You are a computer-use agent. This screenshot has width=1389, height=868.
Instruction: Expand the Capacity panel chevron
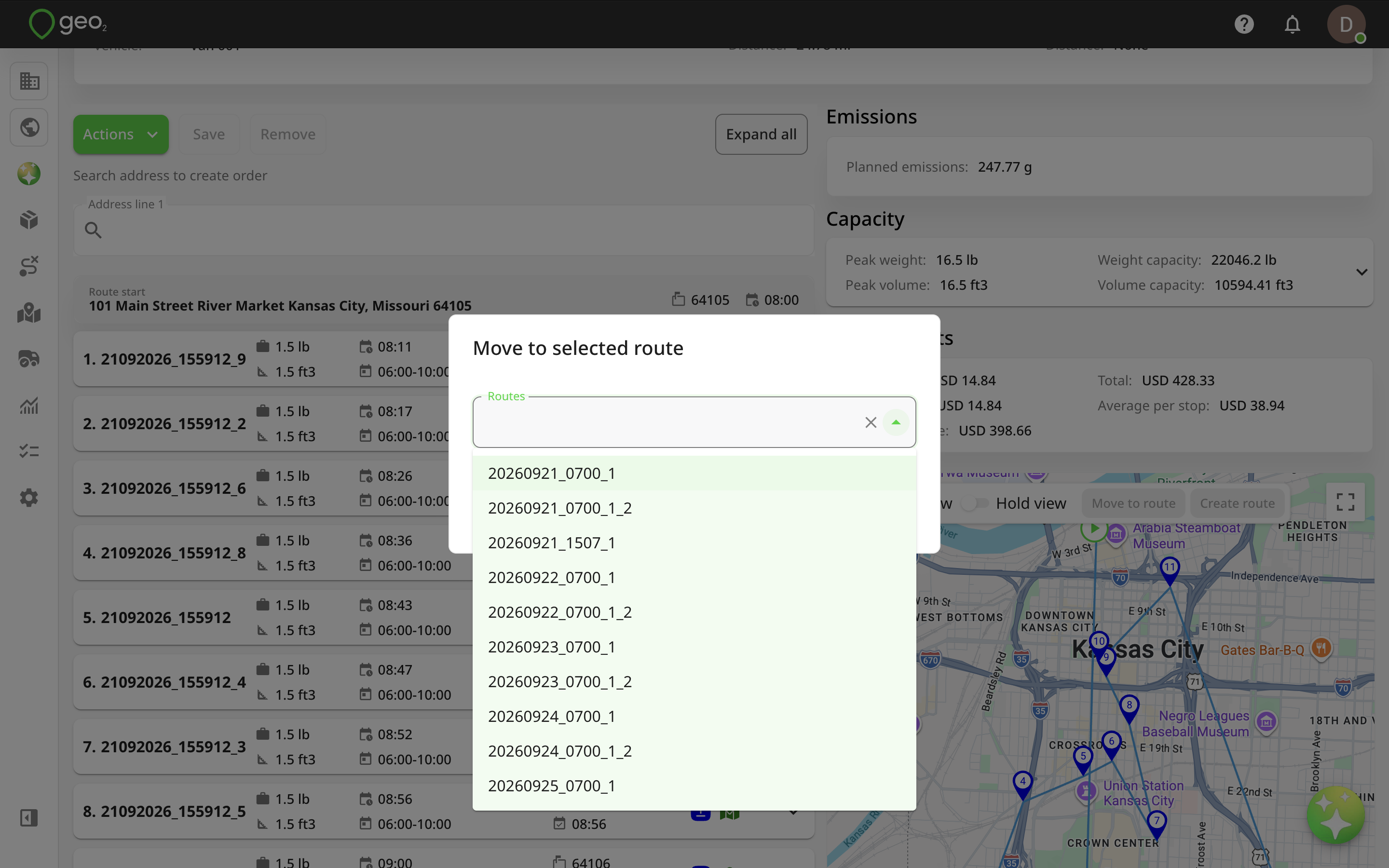(1362, 272)
